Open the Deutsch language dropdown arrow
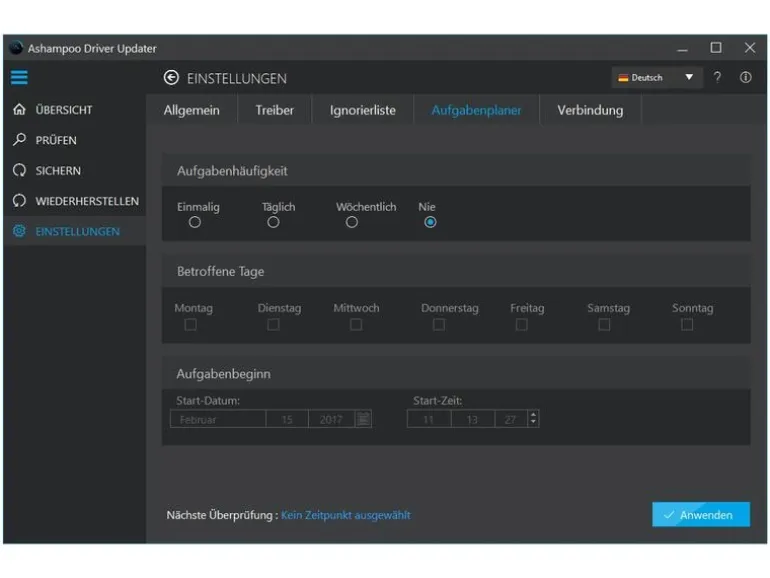 (689, 77)
